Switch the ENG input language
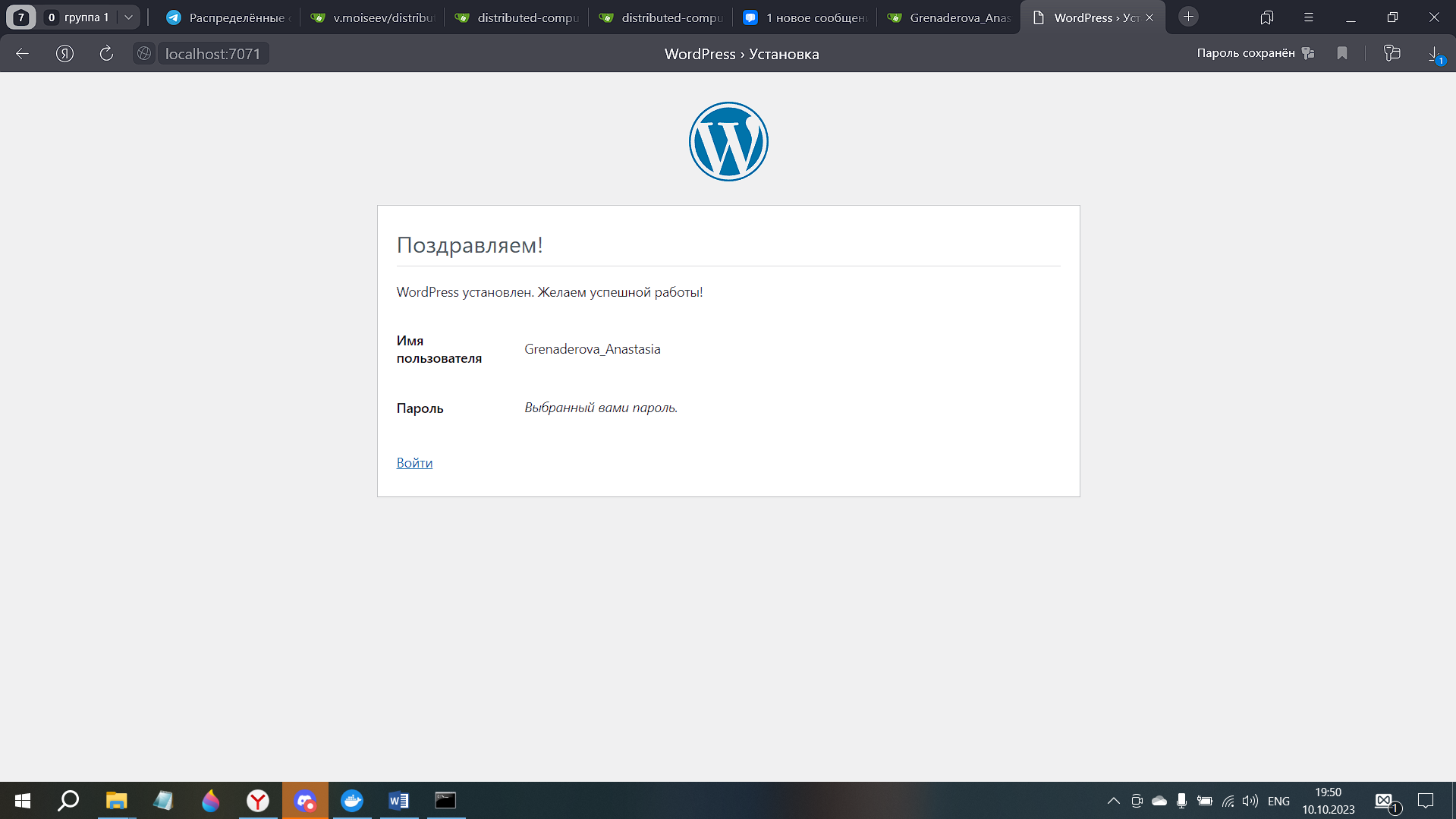Screen dimensions: 1456x819 pos(1278,801)
